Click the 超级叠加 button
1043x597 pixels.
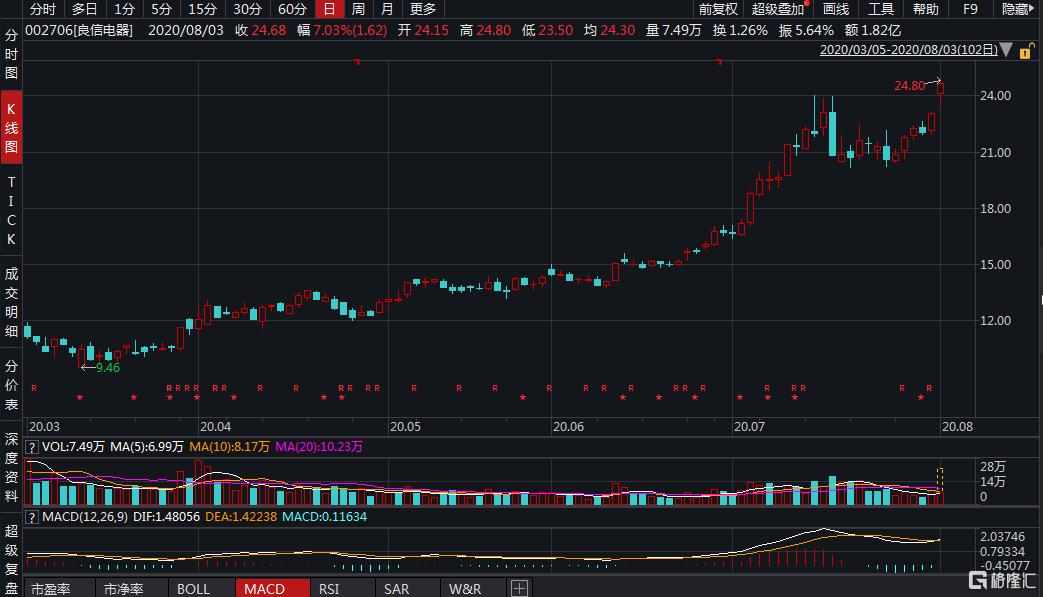778,9
